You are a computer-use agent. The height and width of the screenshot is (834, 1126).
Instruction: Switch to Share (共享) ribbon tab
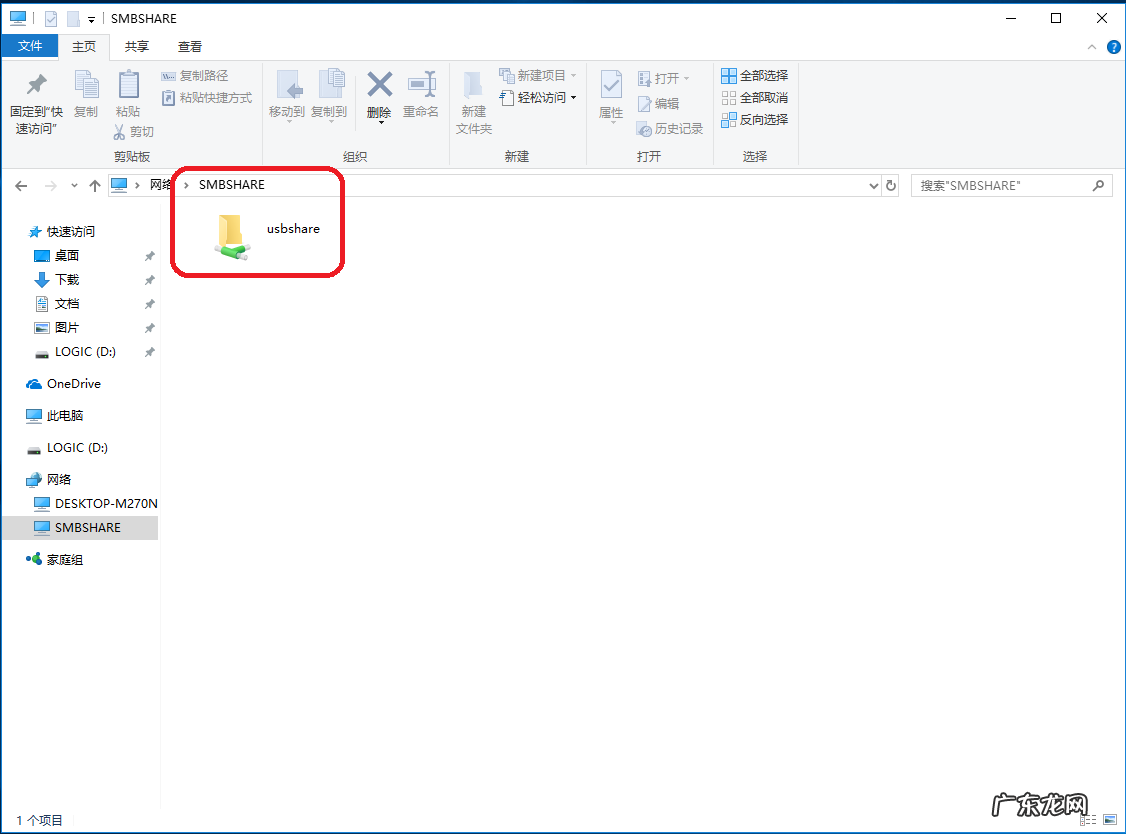pyautogui.click(x=136, y=47)
